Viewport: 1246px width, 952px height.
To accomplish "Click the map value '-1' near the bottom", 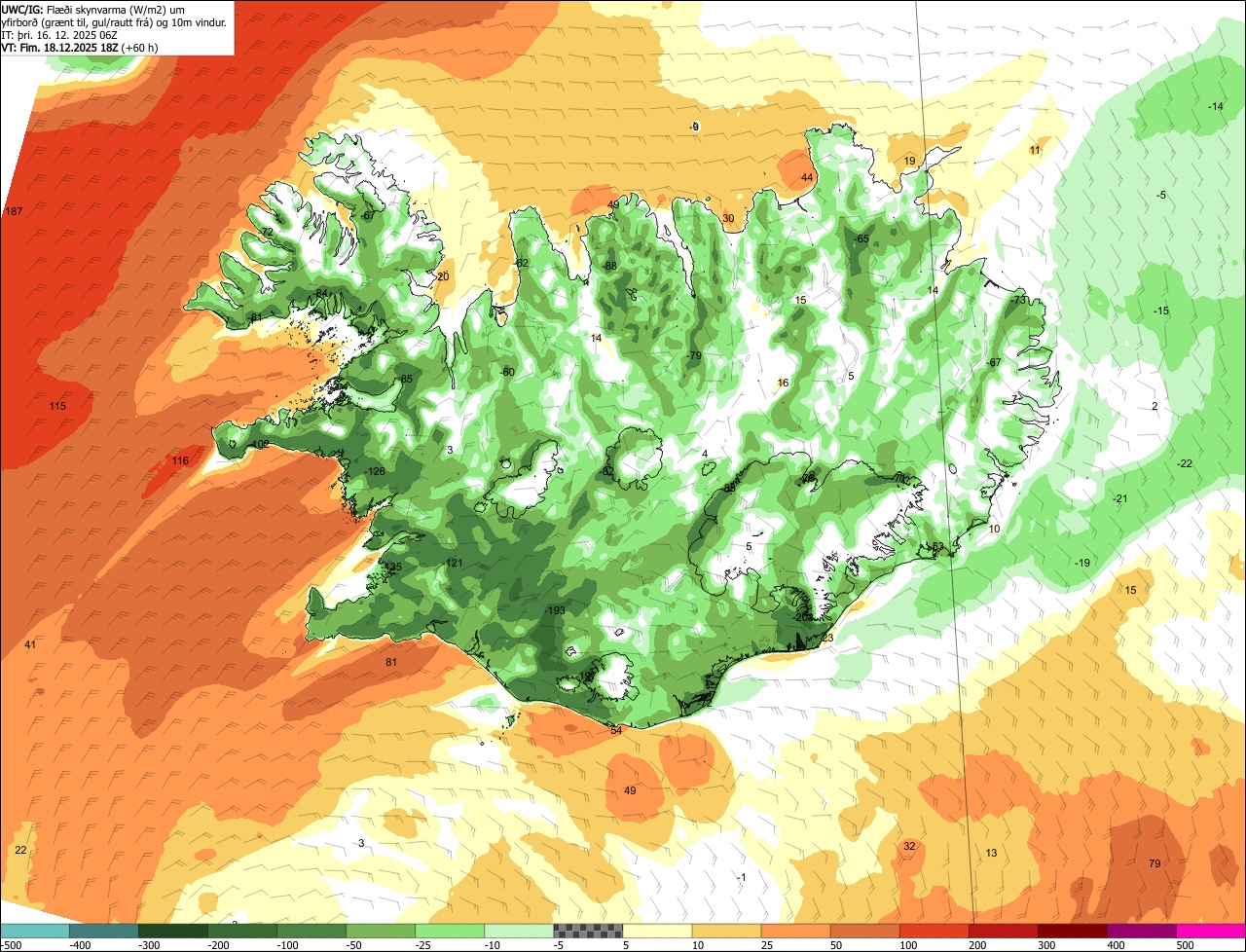I will click(741, 877).
